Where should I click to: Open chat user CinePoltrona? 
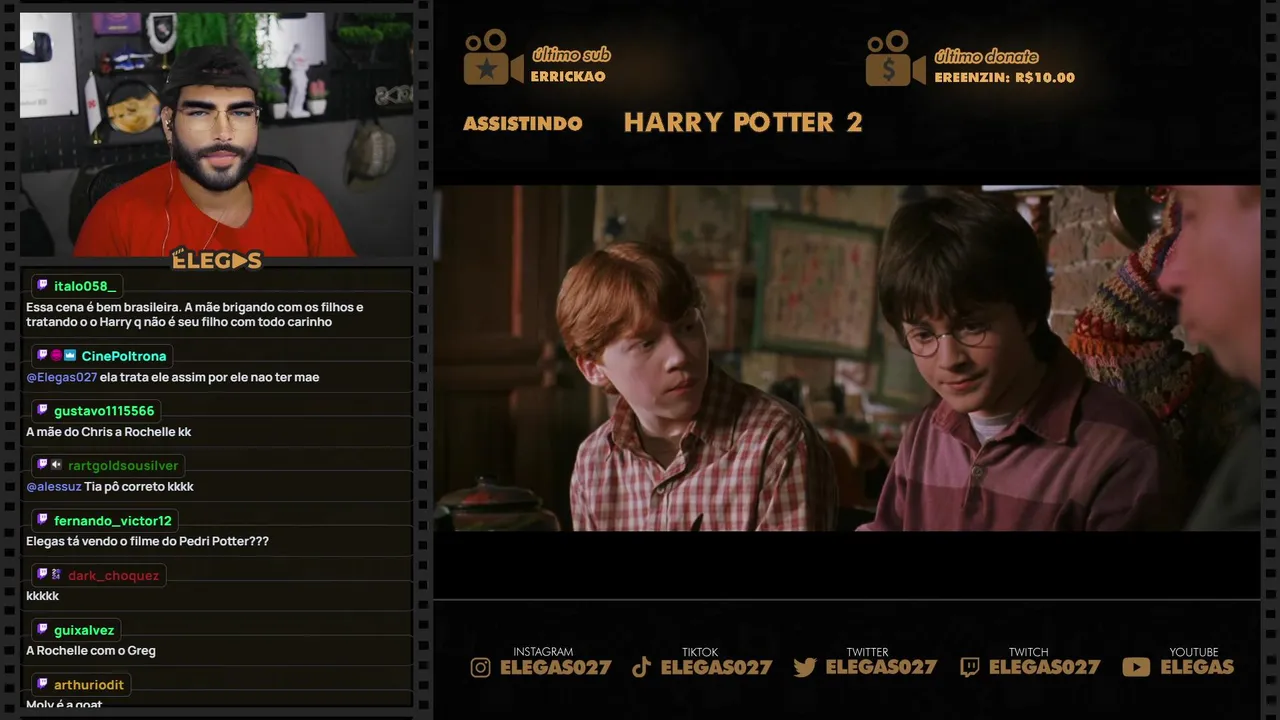124,356
